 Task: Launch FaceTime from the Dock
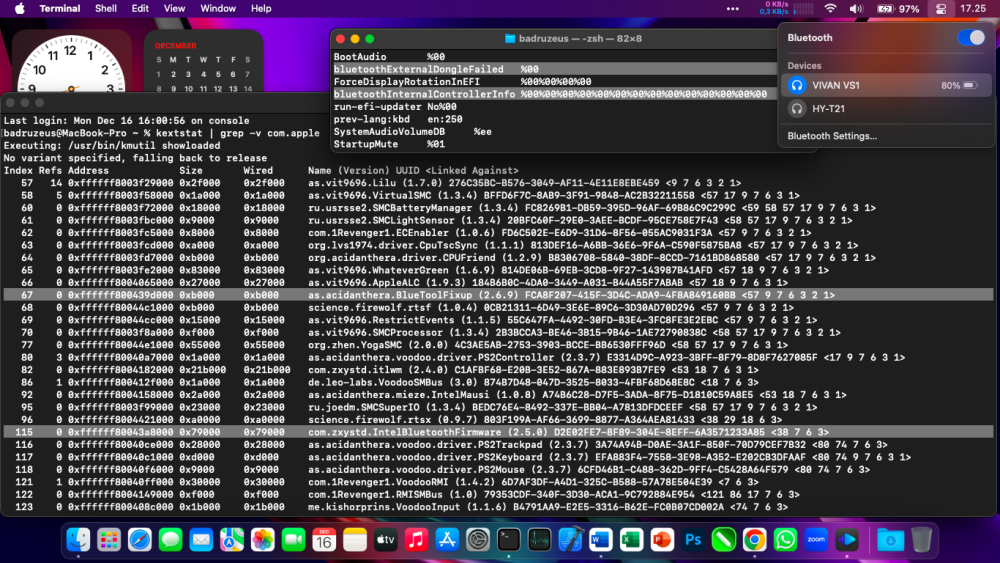tap(293, 540)
